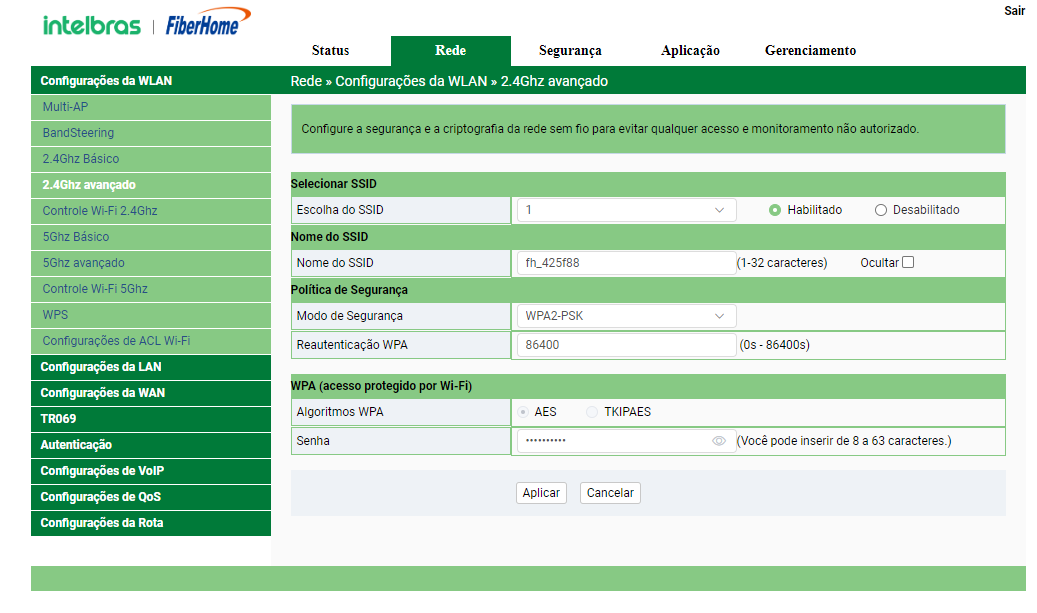This screenshot has height=613, width=1037.
Task: Open the BandSteering menu item
Action: [x=151, y=133]
